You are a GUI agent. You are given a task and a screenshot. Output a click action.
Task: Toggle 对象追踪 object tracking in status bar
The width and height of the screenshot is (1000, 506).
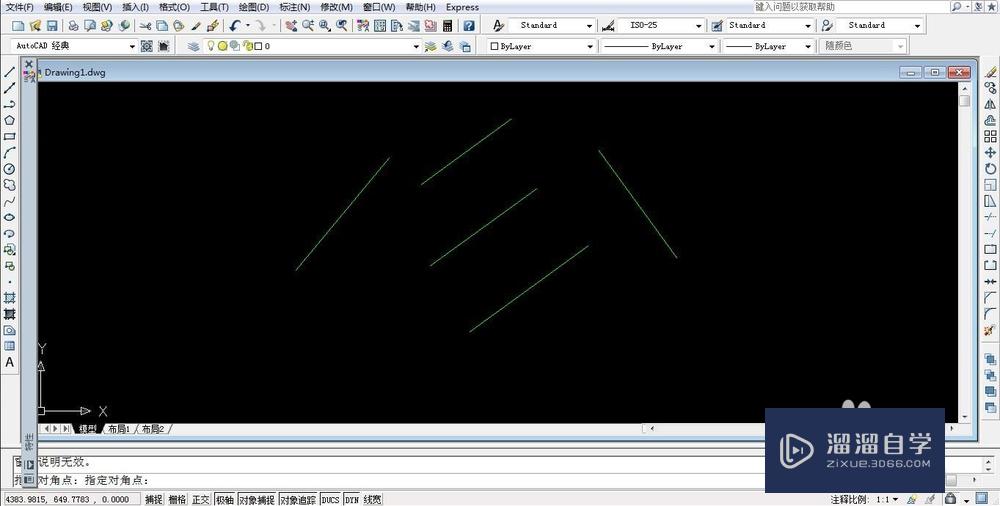(298, 499)
